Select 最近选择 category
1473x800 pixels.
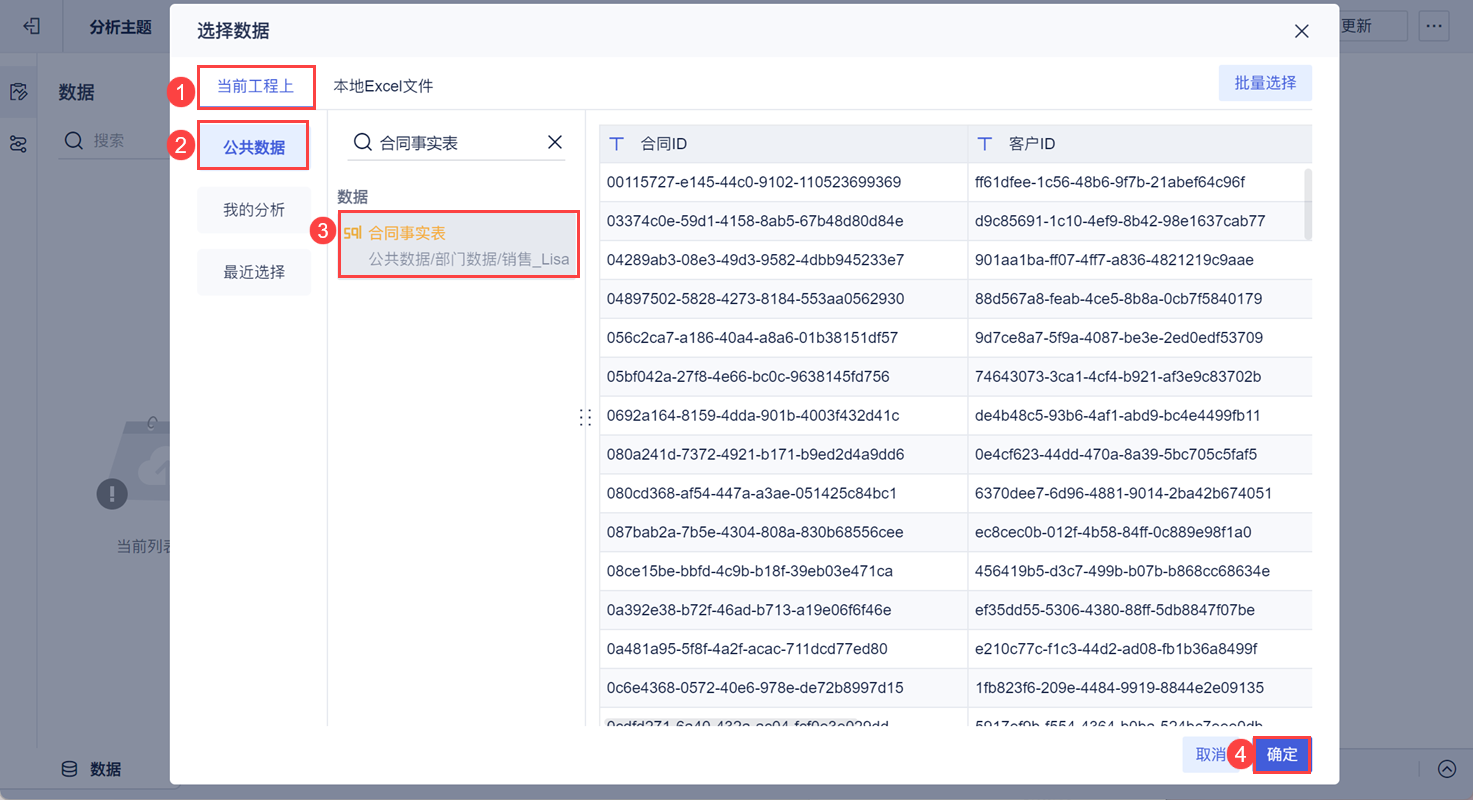tap(254, 272)
